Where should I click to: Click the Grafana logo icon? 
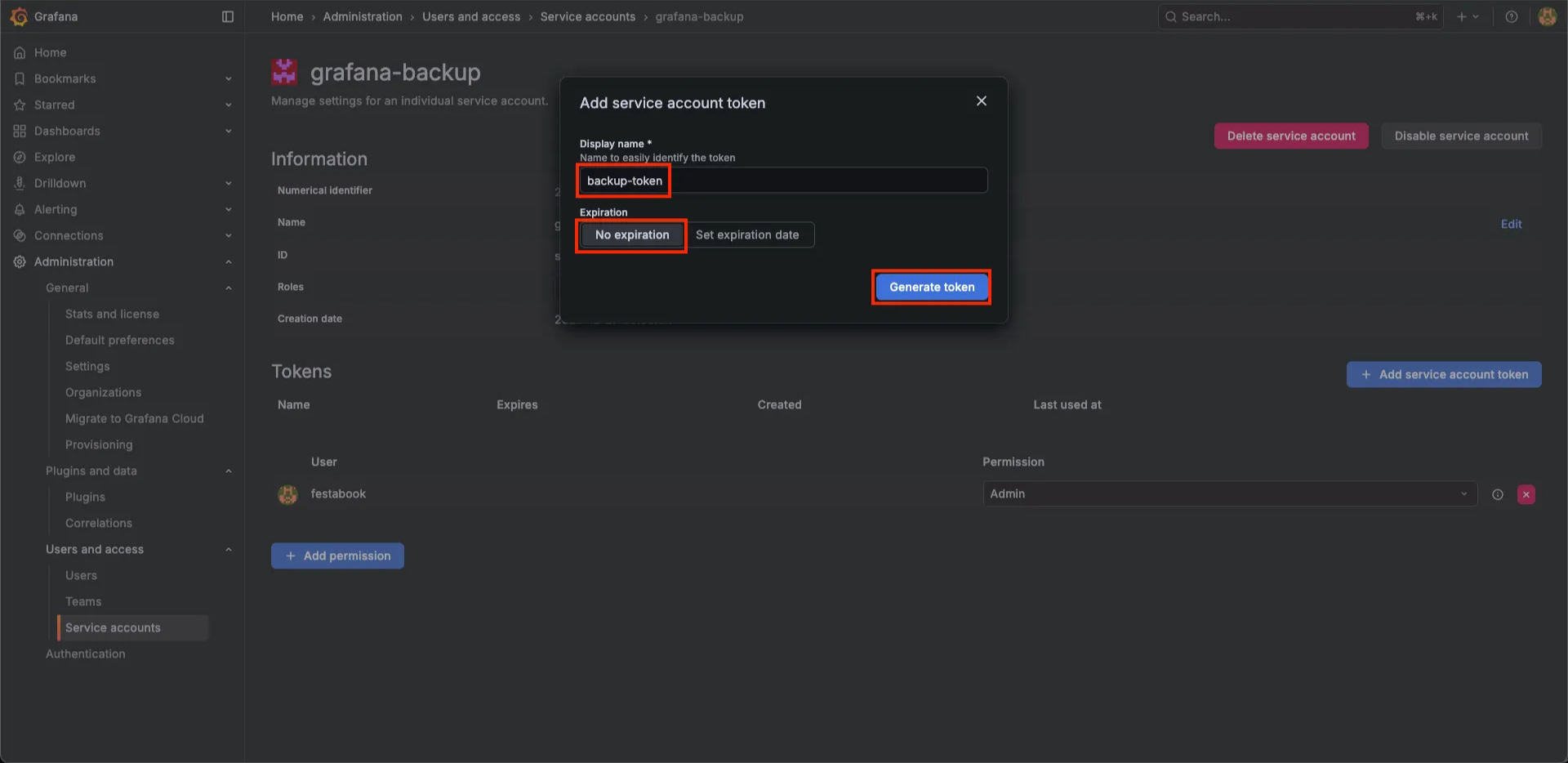point(19,16)
